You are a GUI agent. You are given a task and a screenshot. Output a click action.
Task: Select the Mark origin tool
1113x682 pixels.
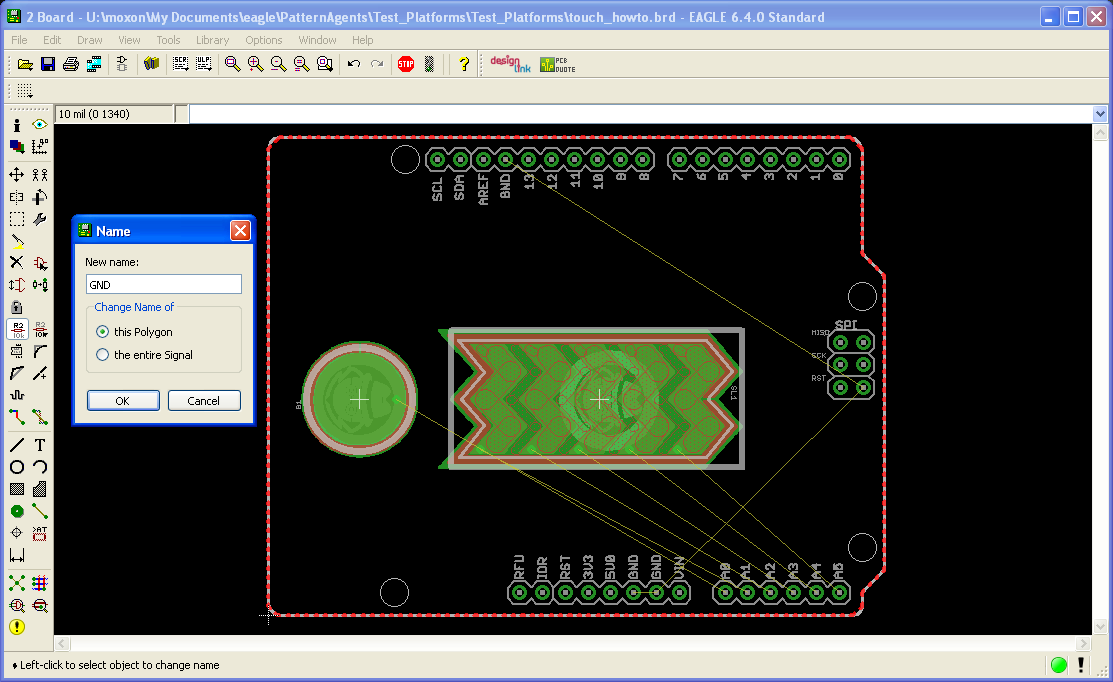[x=40, y=147]
